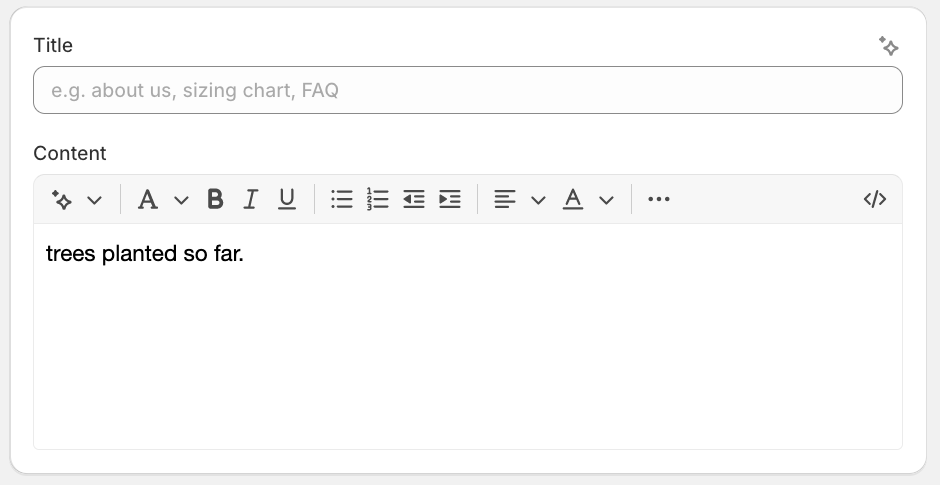
Task: Click the AI generate text sparkle in toolbar
Action: click(62, 200)
